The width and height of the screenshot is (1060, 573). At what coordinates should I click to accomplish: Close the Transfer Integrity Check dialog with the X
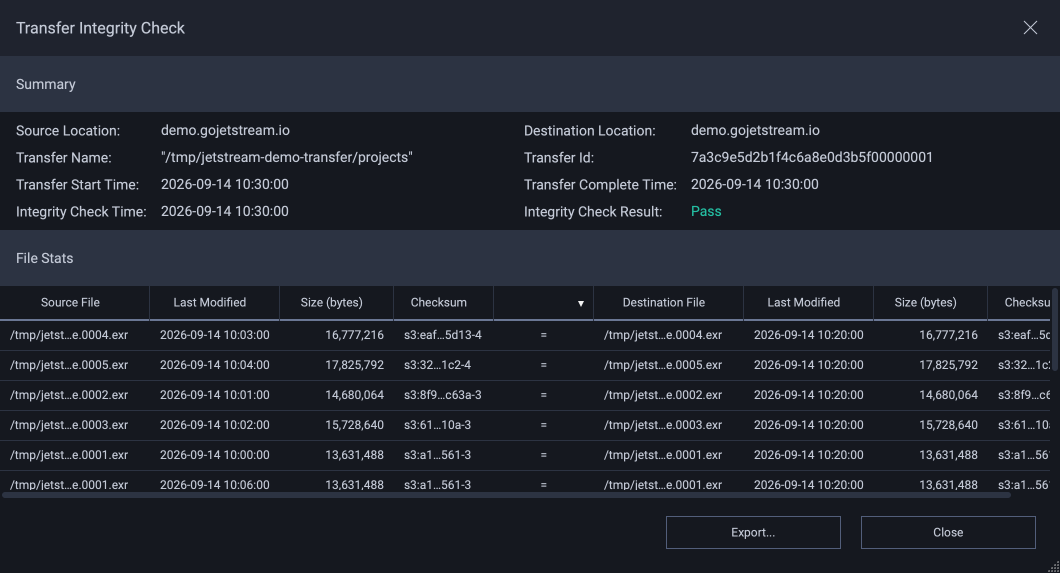(x=1030, y=28)
